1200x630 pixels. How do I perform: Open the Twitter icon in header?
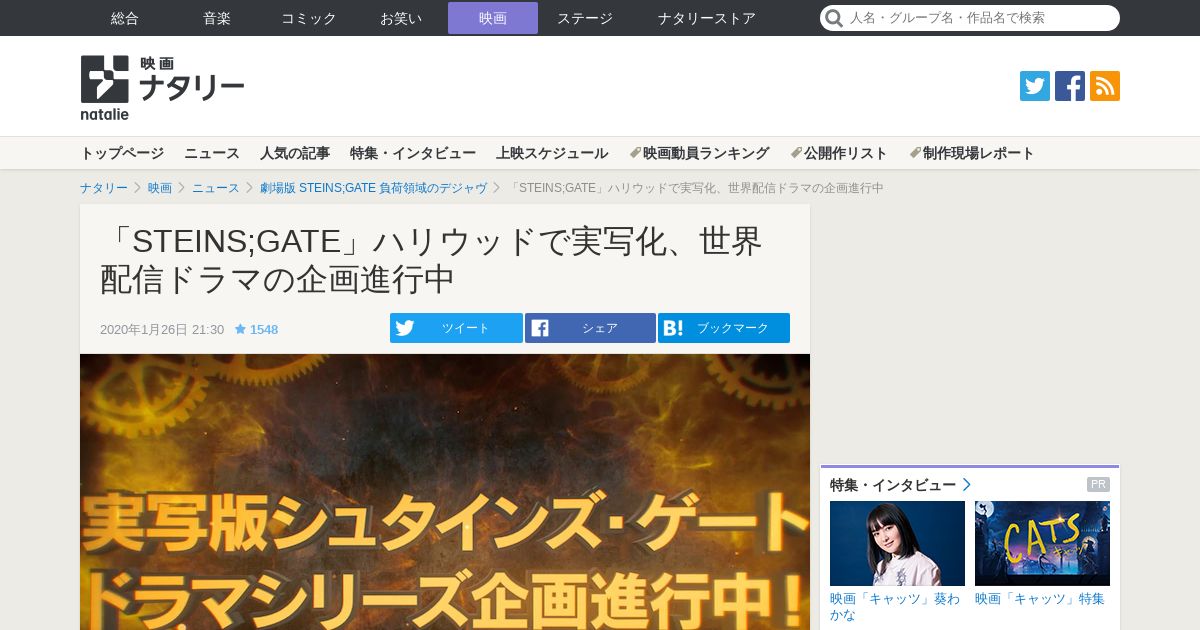1035,86
